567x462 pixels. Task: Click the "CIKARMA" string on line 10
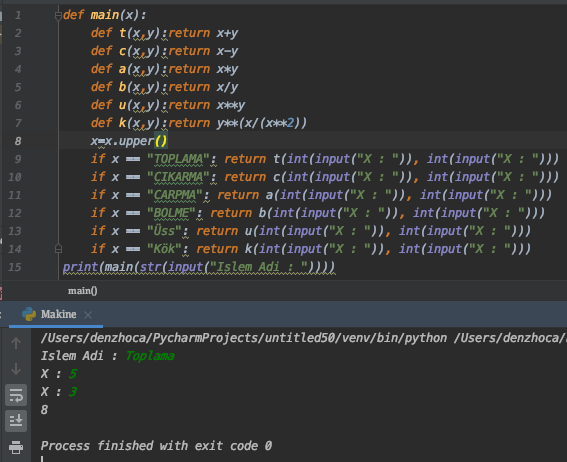(x=178, y=177)
